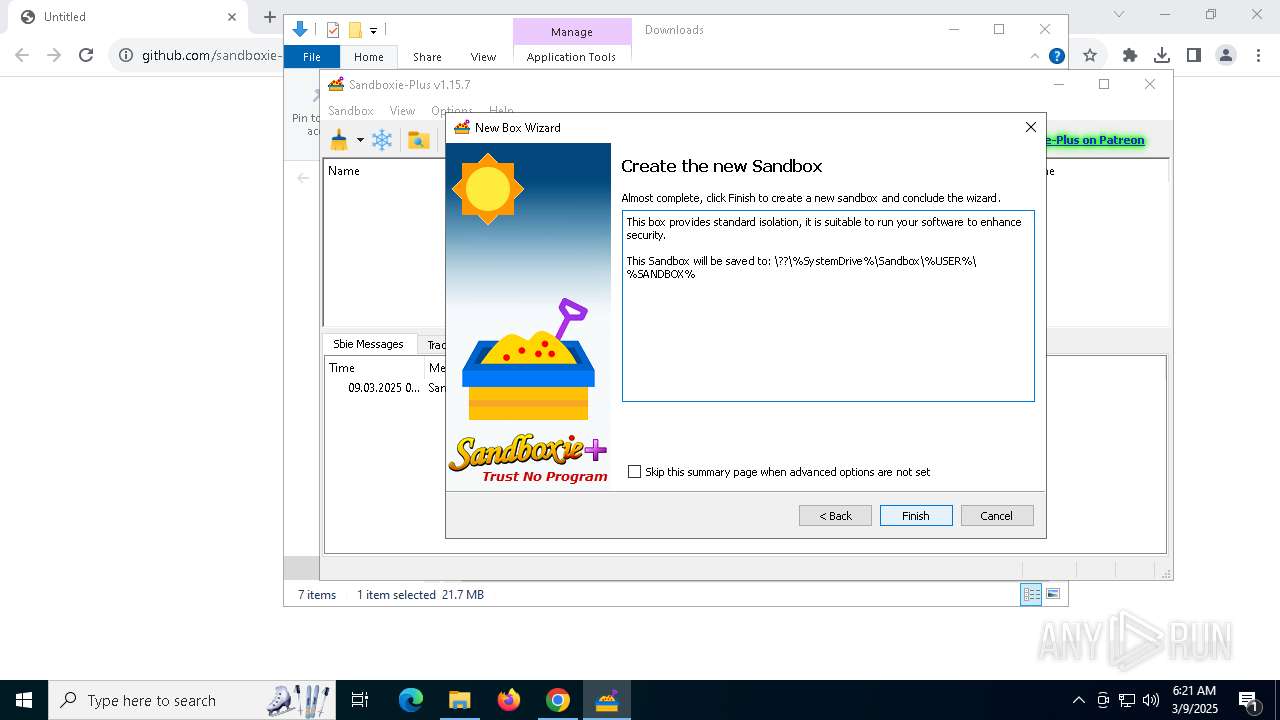Click inside the sandbox summary text box
Viewport: 1280px width, 720px height.
pyautogui.click(x=828, y=306)
